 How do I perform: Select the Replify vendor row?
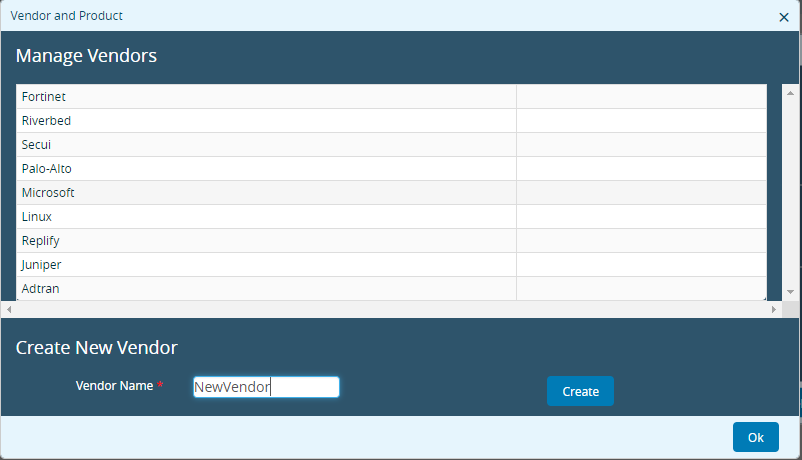pyautogui.click(x=391, y=241)
